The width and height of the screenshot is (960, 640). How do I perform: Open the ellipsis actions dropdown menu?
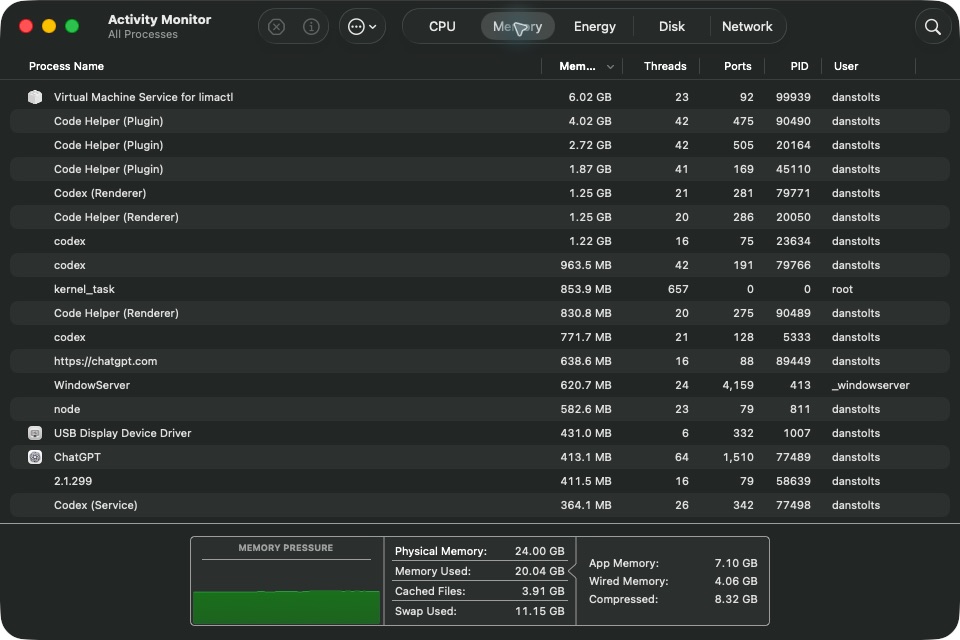coord(362,26)
